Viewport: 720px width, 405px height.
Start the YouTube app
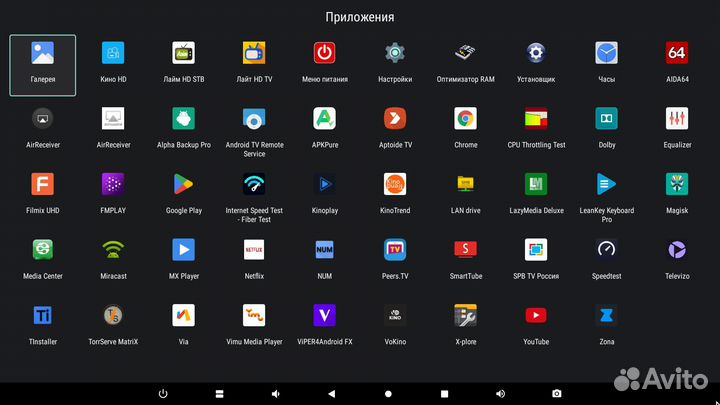[536, 316]
